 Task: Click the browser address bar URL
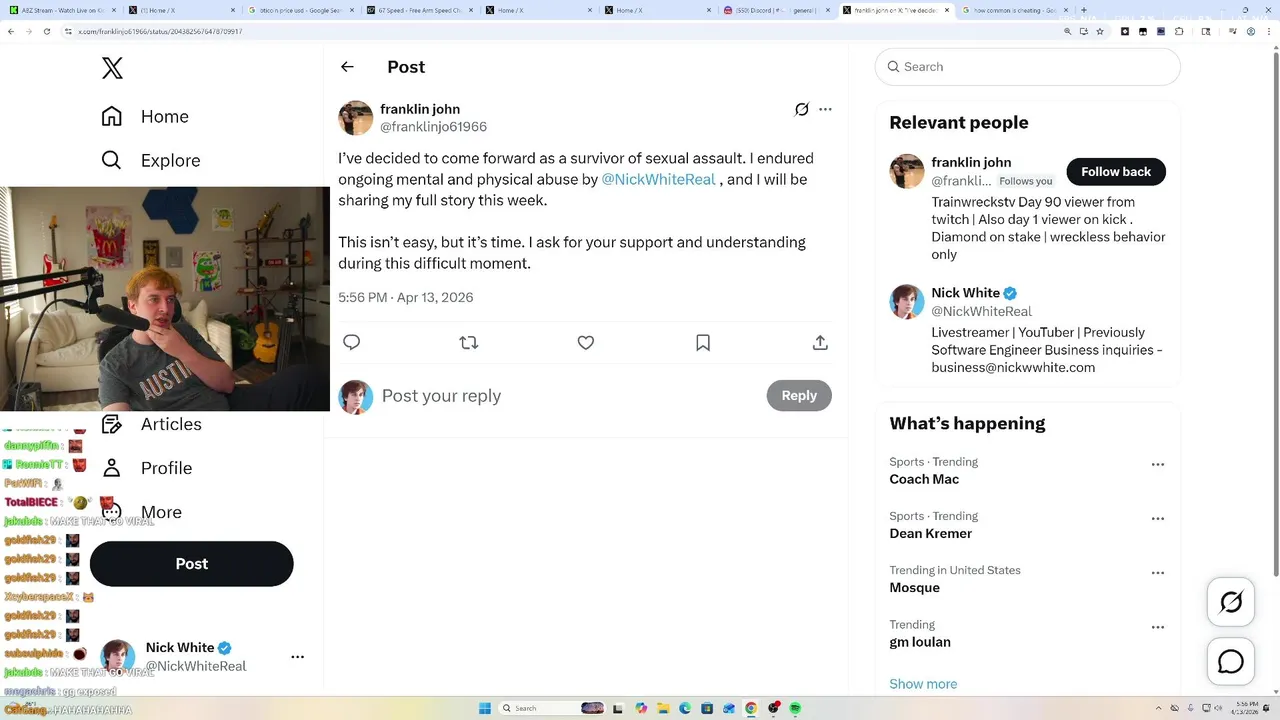160,31
